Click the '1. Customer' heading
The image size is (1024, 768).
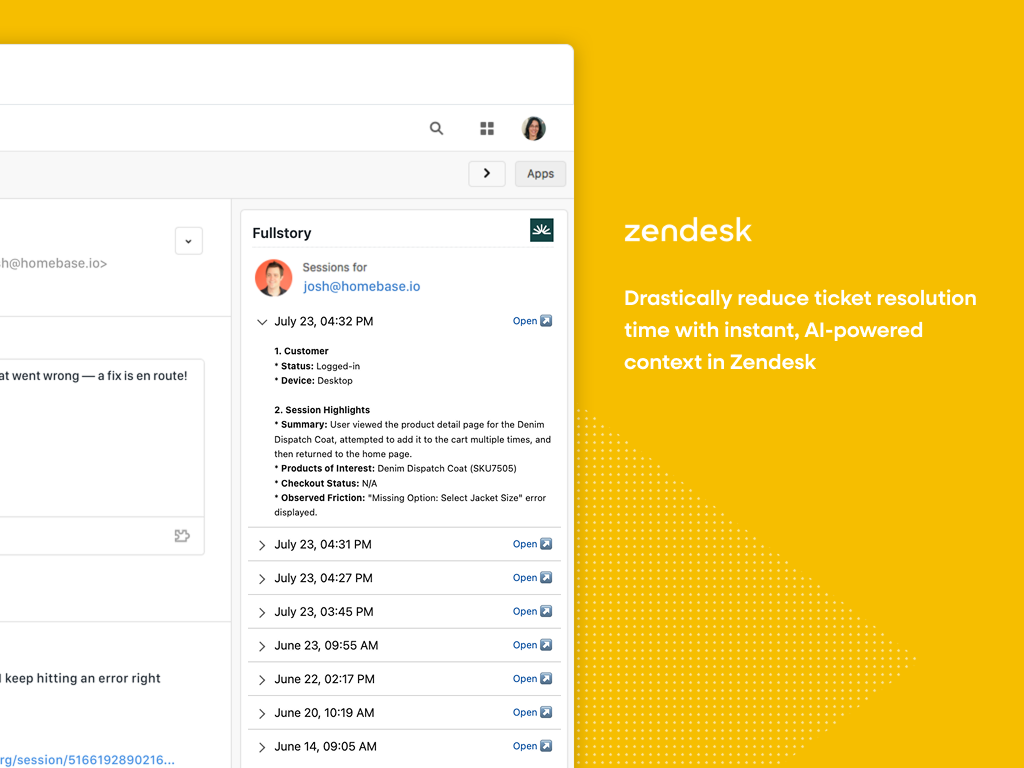tap(301, 351)
